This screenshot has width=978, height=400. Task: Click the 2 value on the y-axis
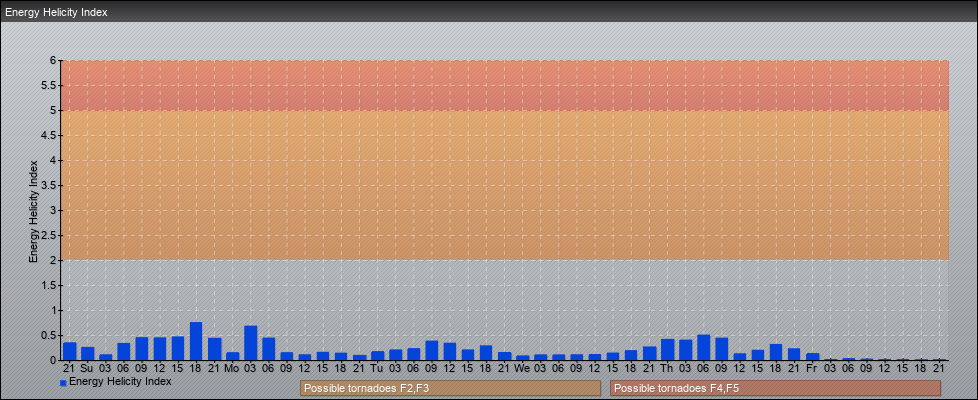(53, 260)
